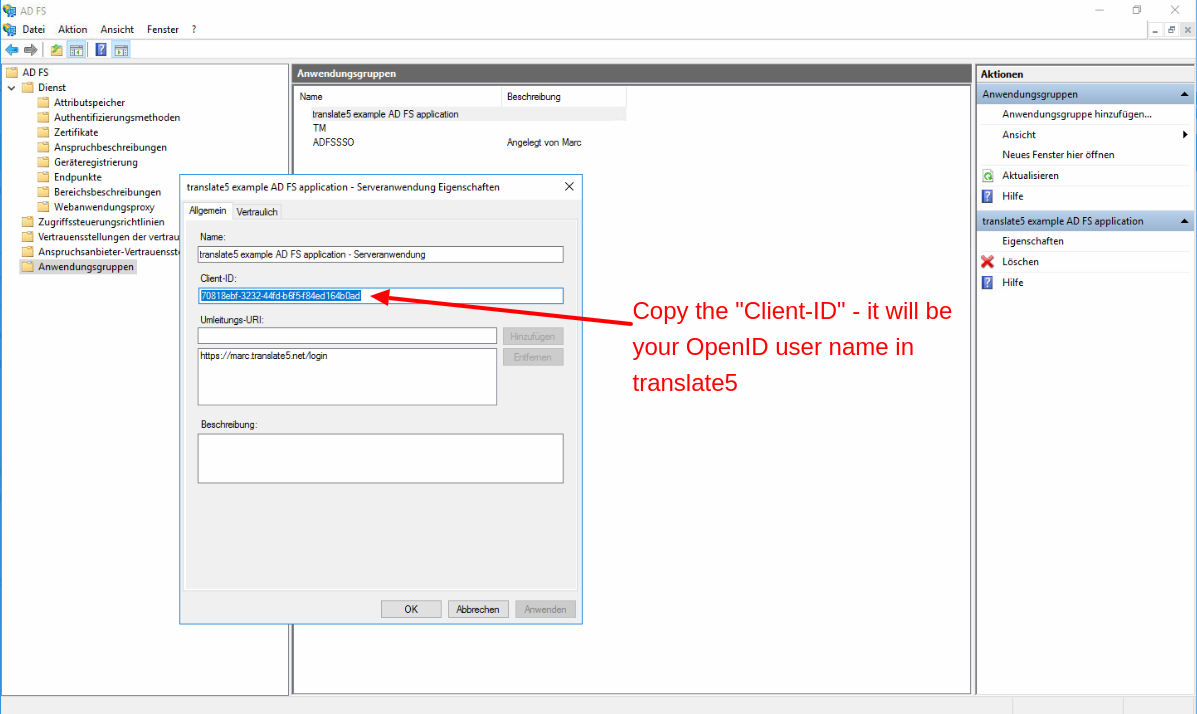This screenshot has height=714, width=1197.
Task: Click the Back arrow toolbar icon
Action: pyautogui.click(x=11, y=50)
